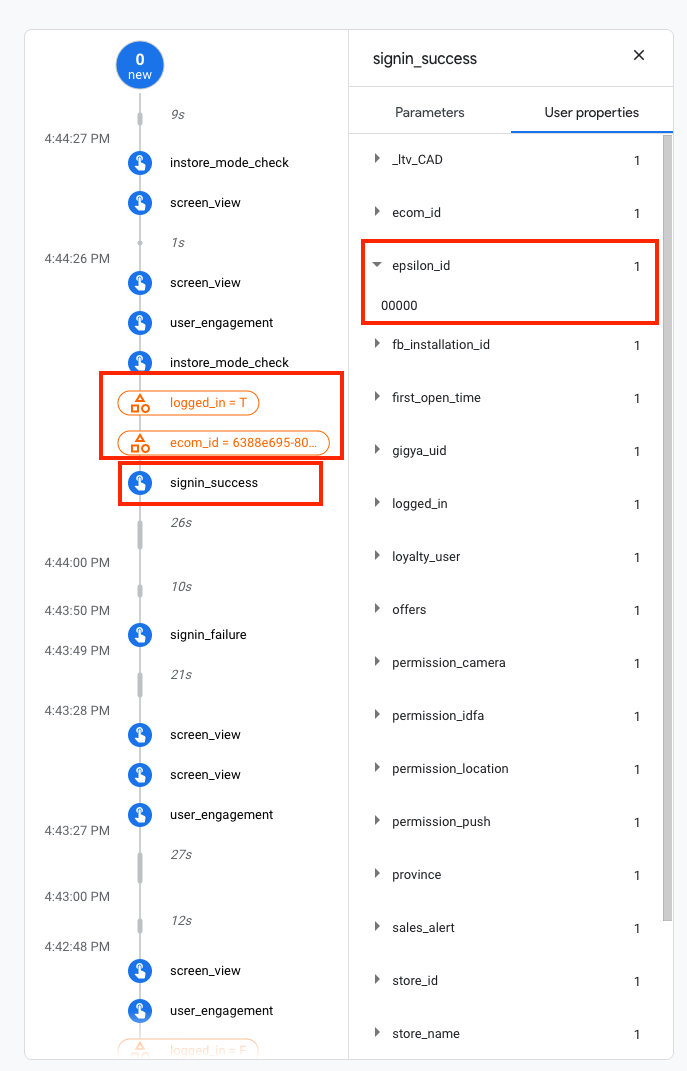Click the 4:43:49 PM timestamp
This screenshot has width=687, height=1071.
point(77,650)
